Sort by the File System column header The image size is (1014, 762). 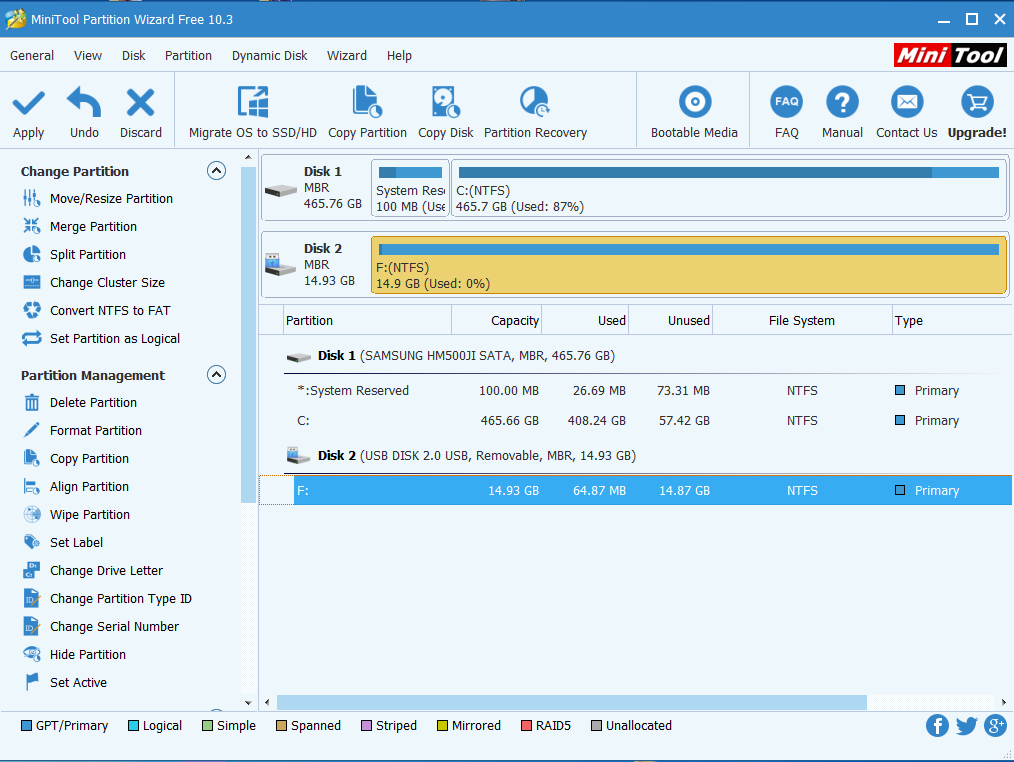click(802, 321)
